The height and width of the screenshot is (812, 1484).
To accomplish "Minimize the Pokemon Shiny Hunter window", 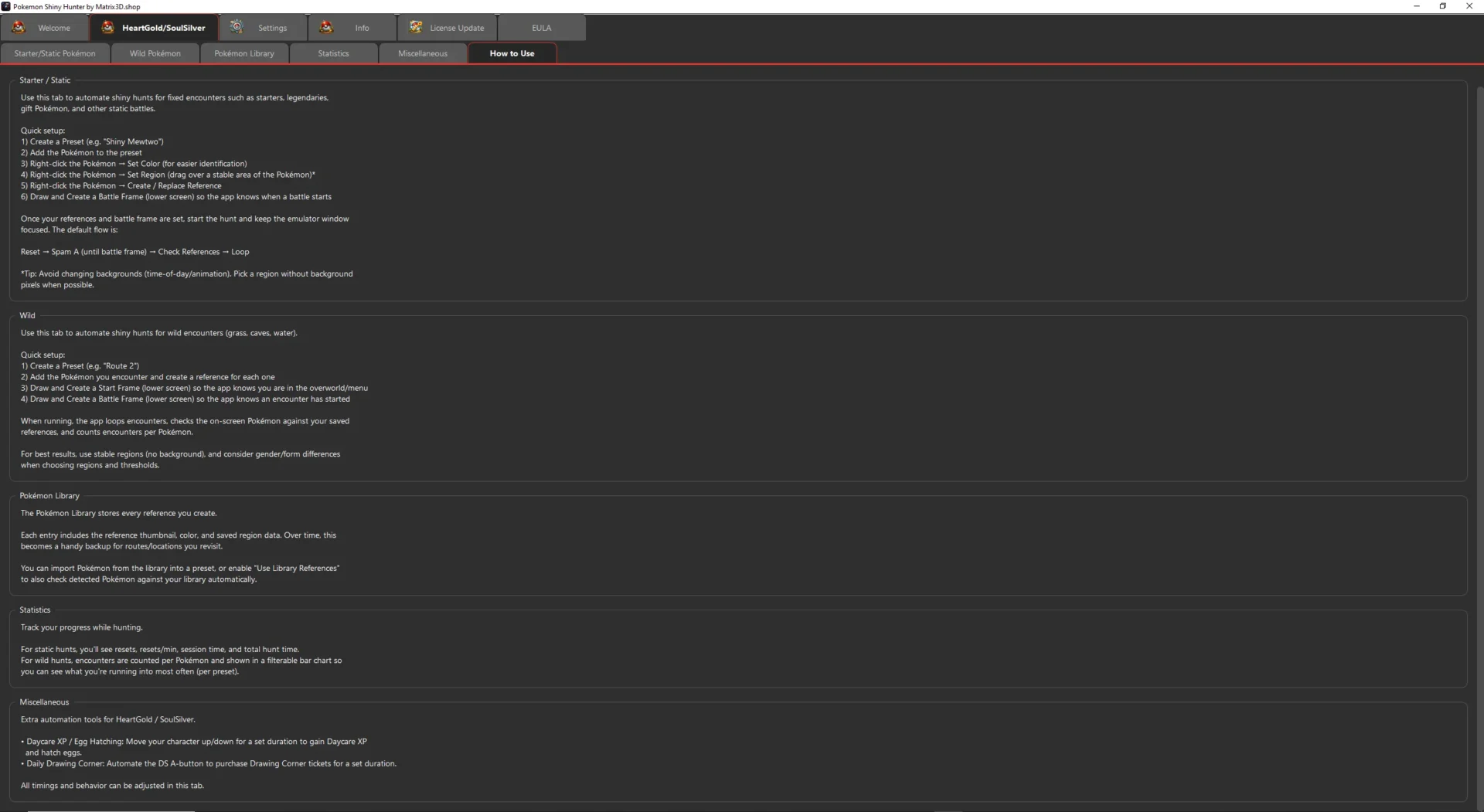I will [x=1417, y=6].
